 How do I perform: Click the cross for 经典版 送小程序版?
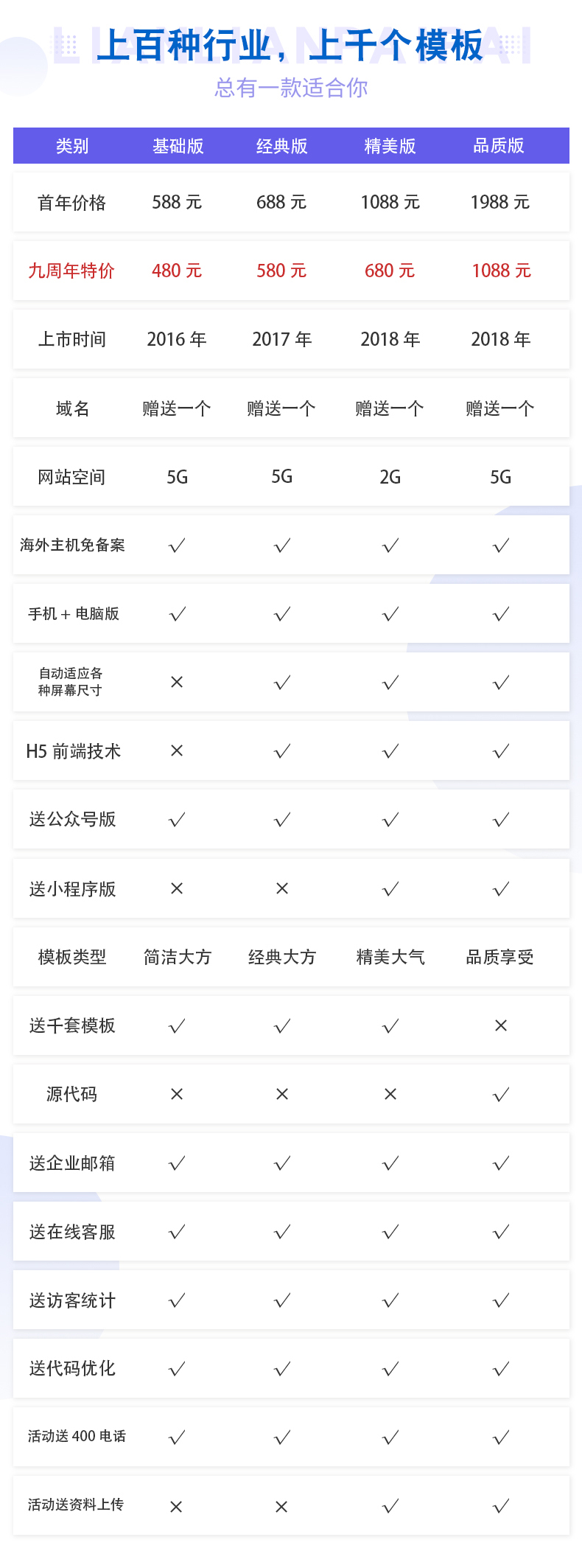(282, 888)
